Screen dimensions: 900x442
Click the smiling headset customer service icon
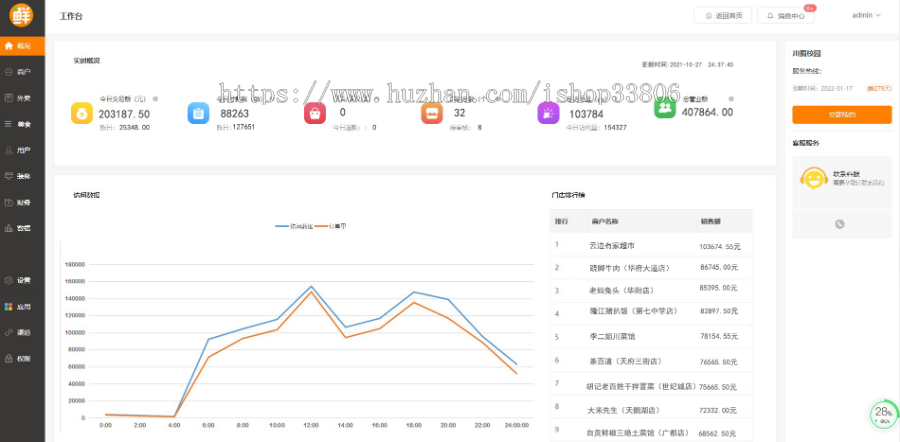coord(813,179)
